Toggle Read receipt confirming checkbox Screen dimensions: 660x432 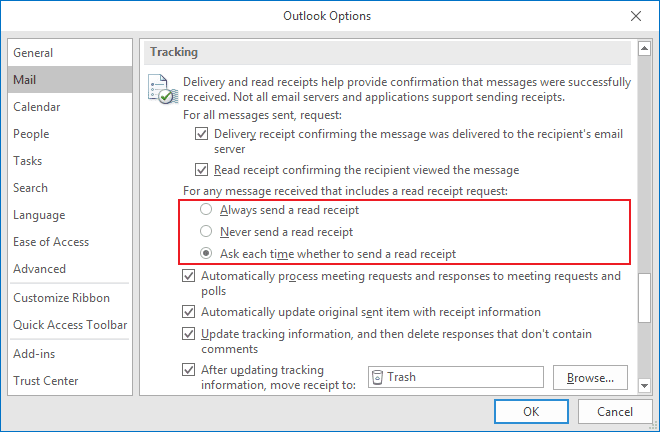(x=201, y=170)
